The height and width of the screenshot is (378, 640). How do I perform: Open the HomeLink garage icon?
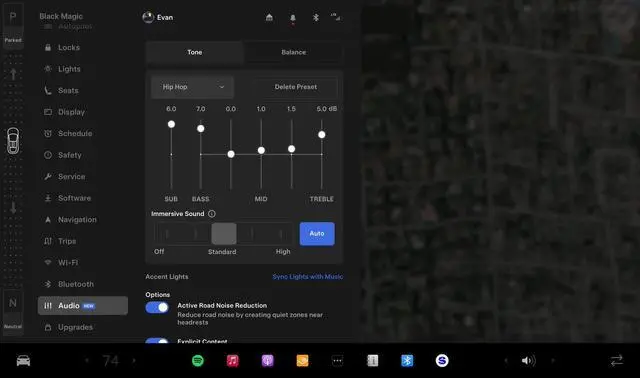coord(269,17)
